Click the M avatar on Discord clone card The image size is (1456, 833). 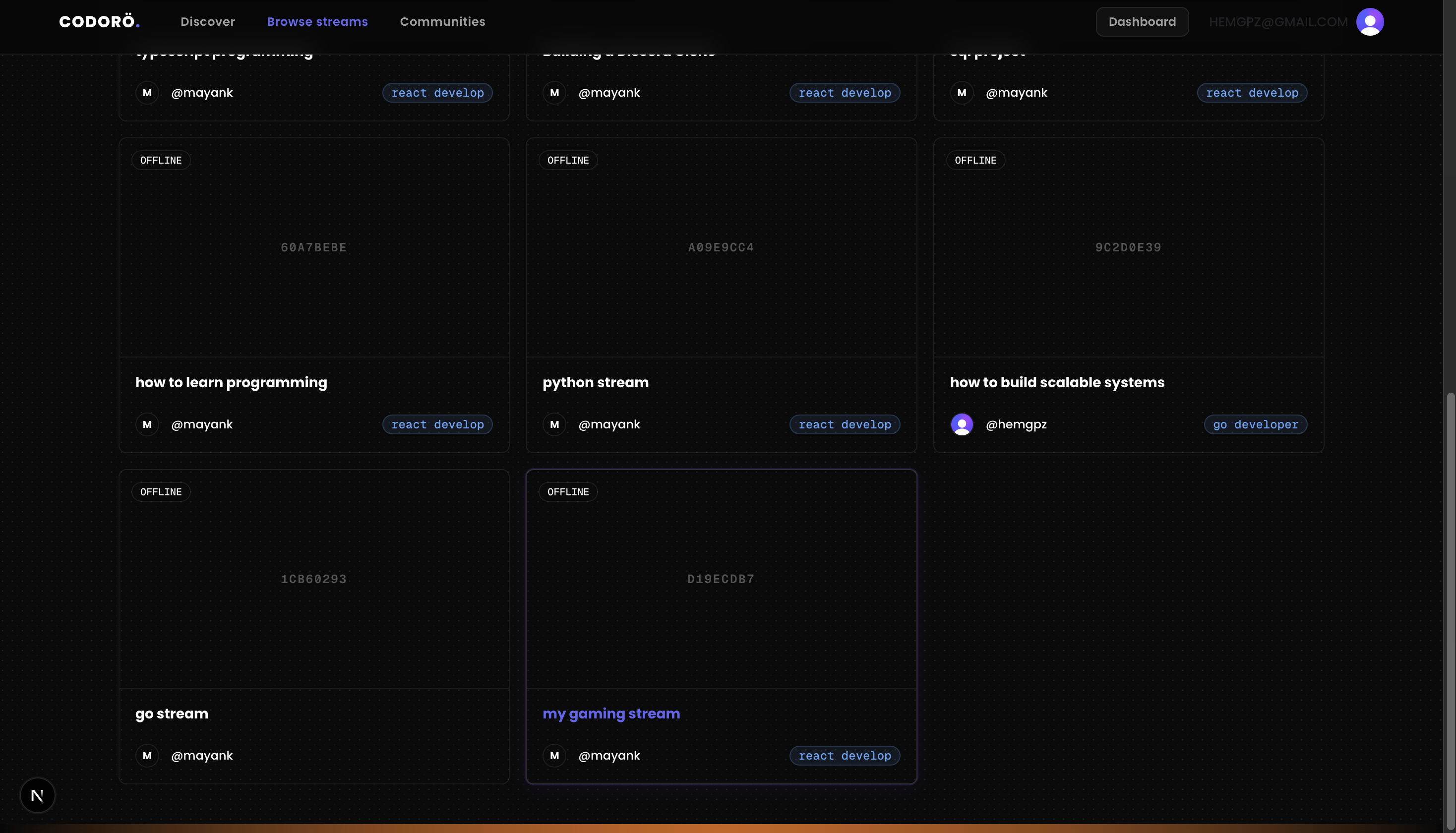point(554,93)
